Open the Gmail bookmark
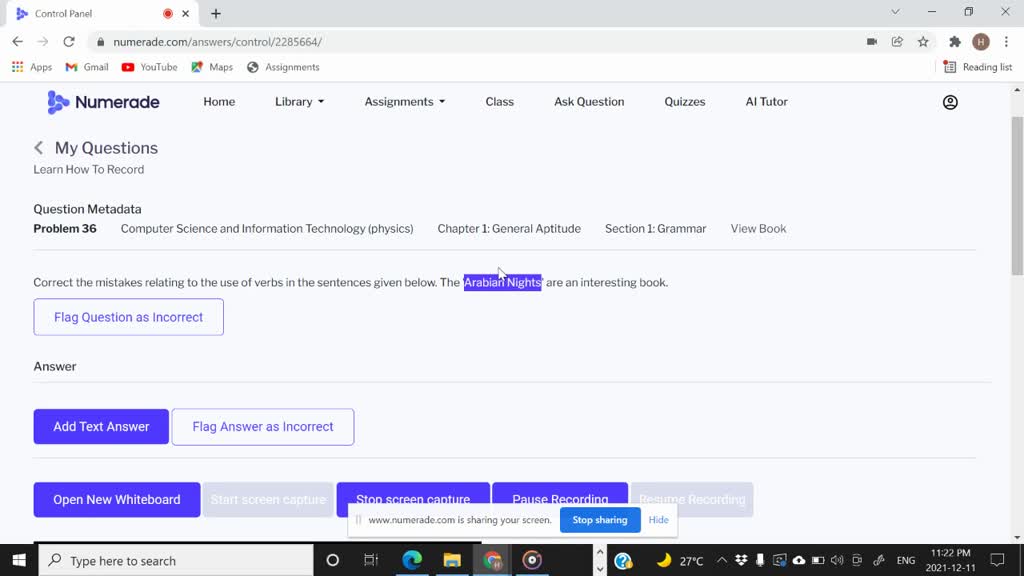This screenshot has width=1024, height=576. coord(86,66)
